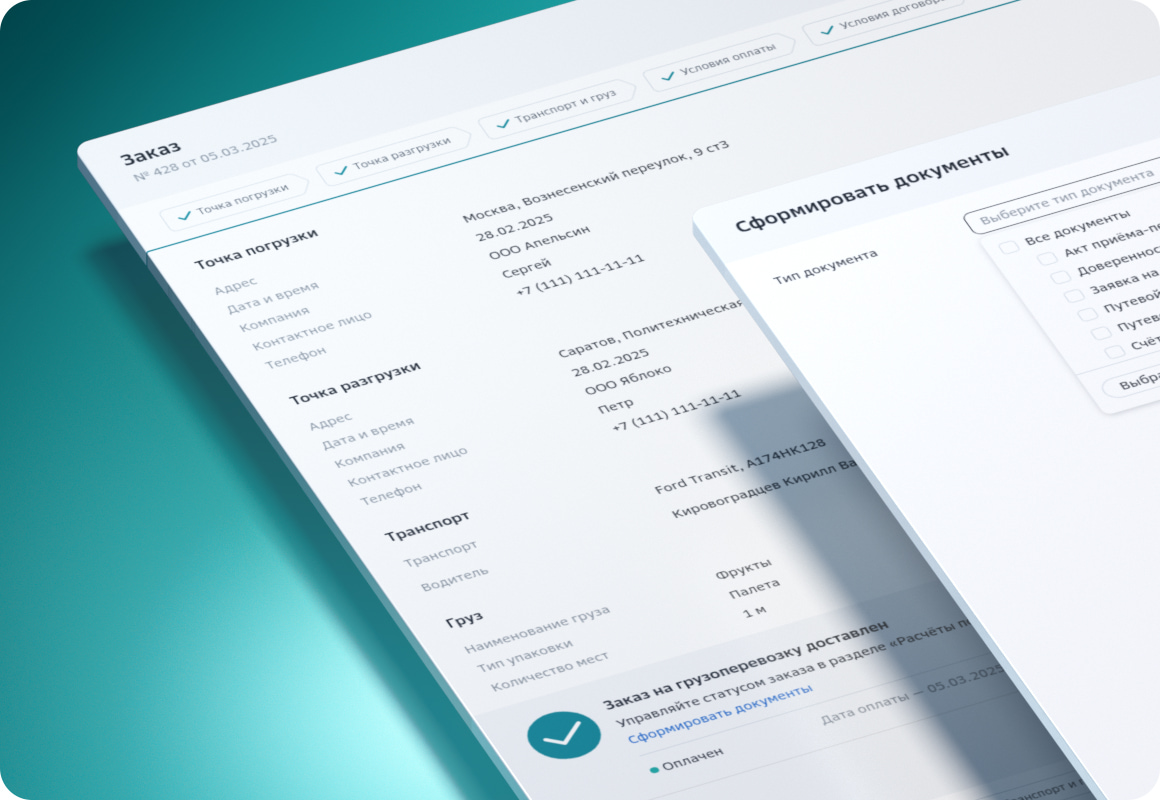Click order number № 428 от 05.03.2025
Screen dimensions: 1160x800
(205, 158)
